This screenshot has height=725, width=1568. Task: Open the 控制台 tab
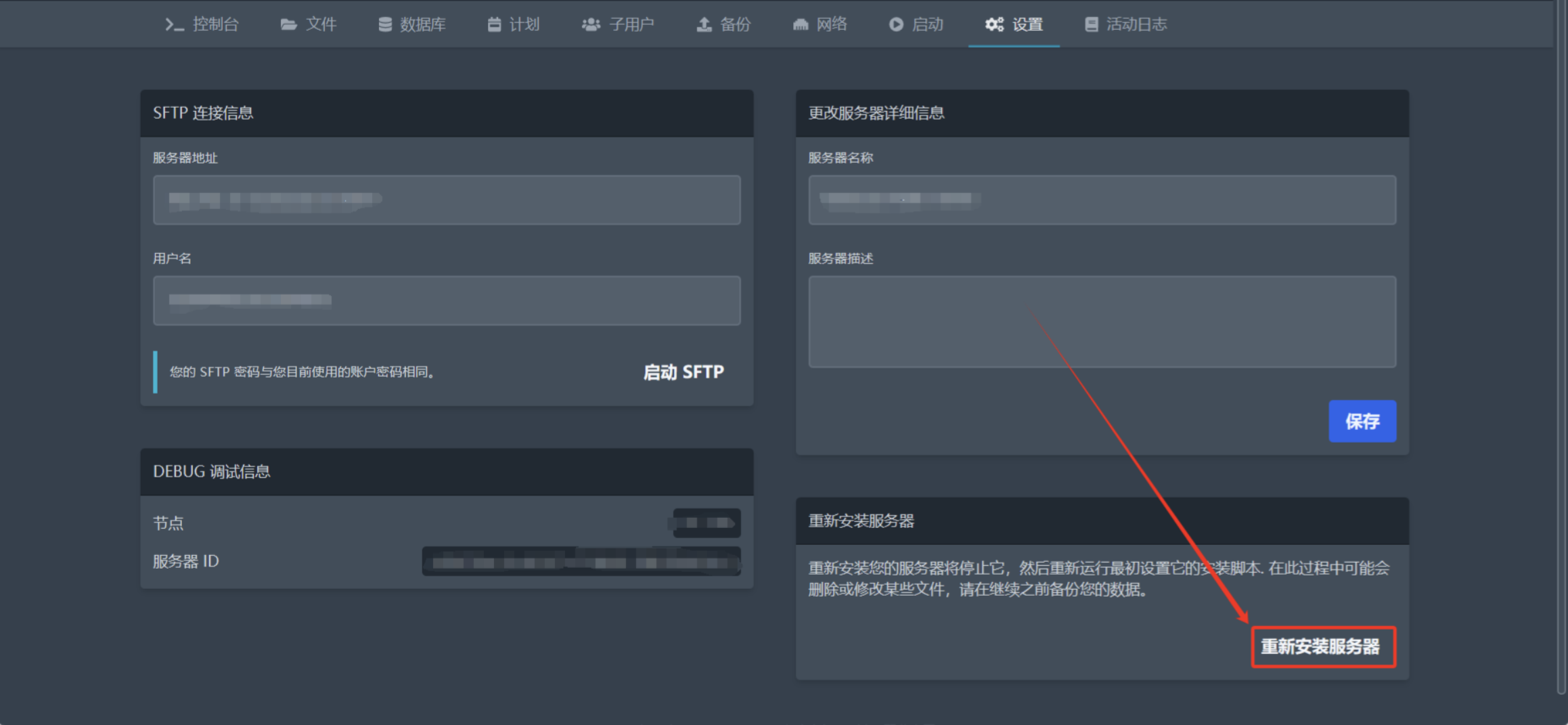click(202, 24)
